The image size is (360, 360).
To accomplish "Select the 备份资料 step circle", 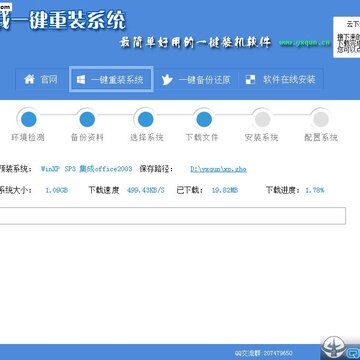I will point(87,119).
